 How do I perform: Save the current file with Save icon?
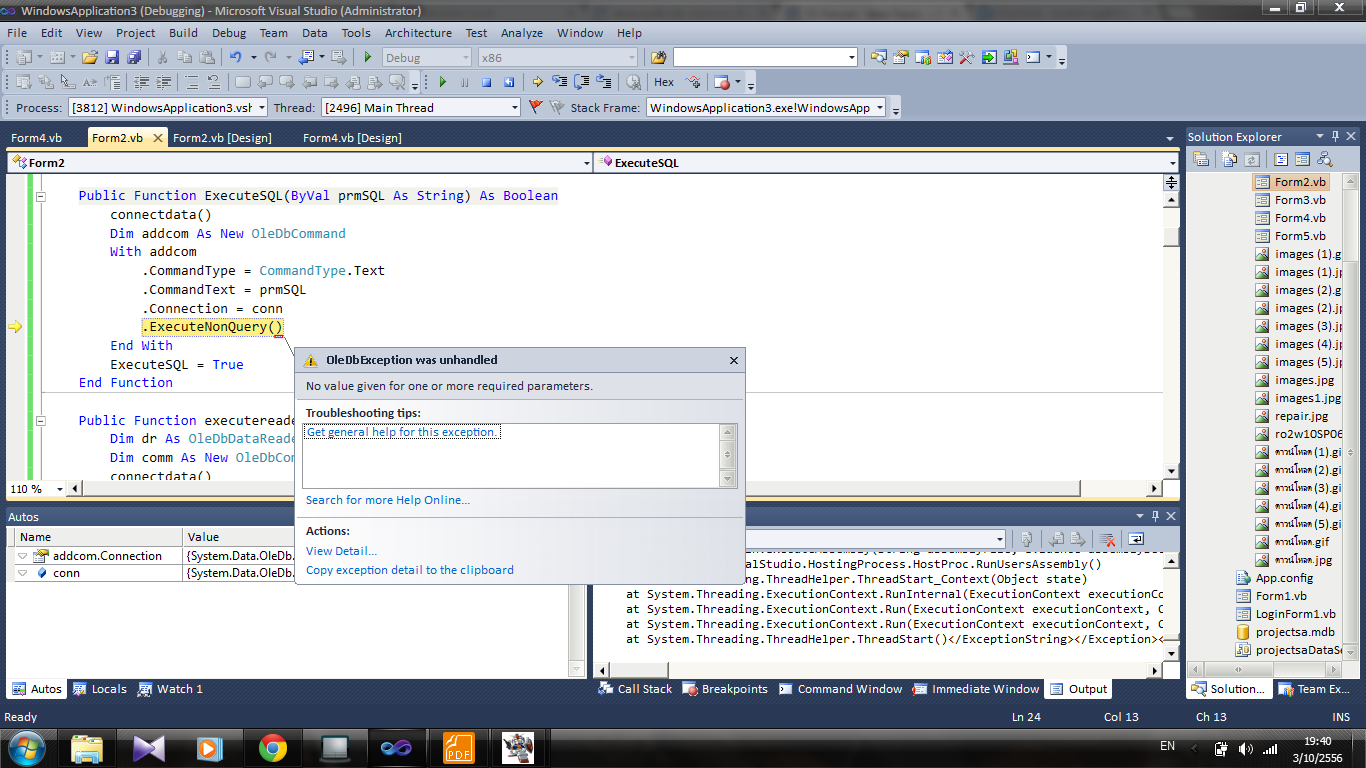(x=112, y=58)
